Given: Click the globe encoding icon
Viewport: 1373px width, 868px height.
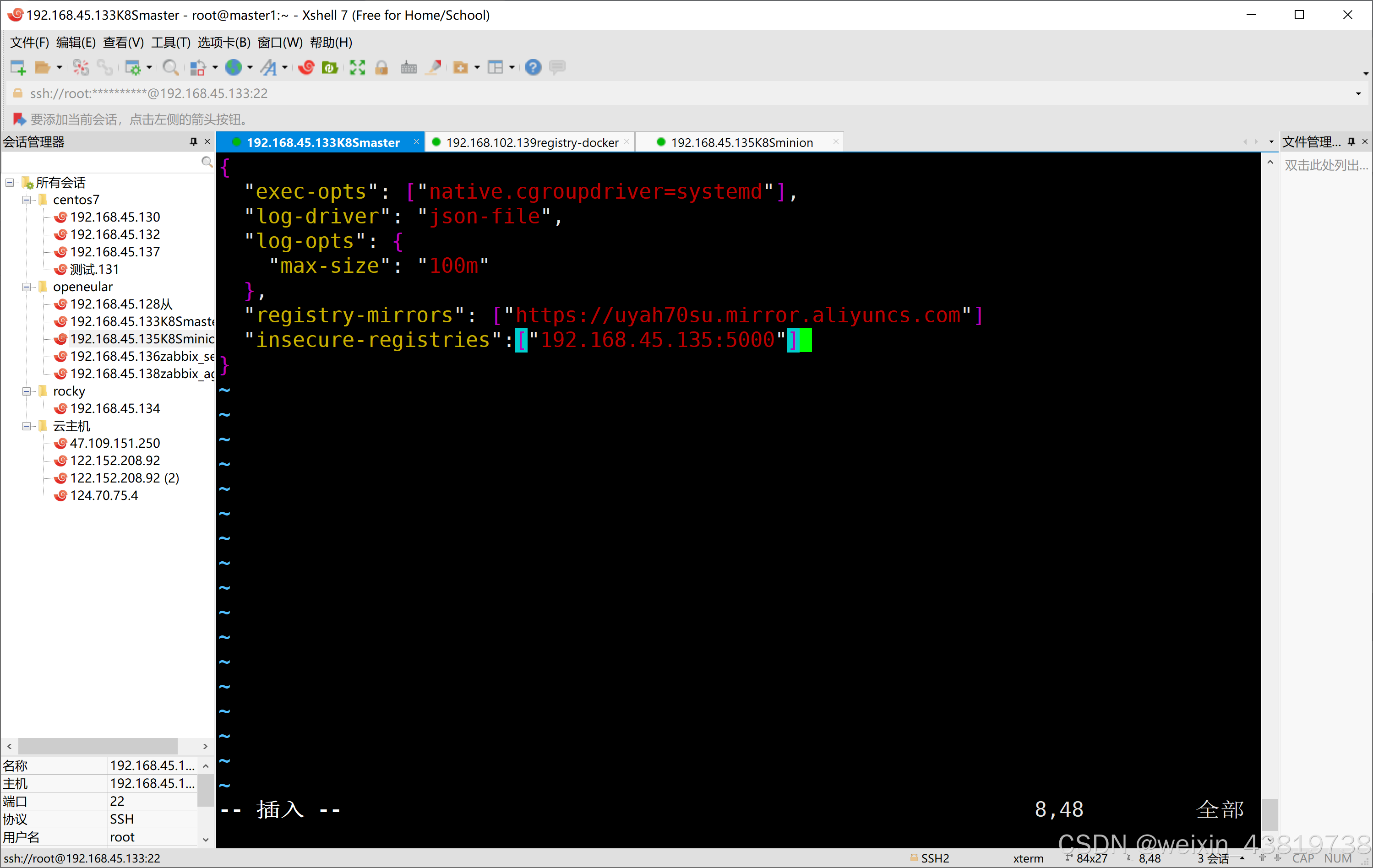Looking at the screenshot, I should tap(233, 67).
